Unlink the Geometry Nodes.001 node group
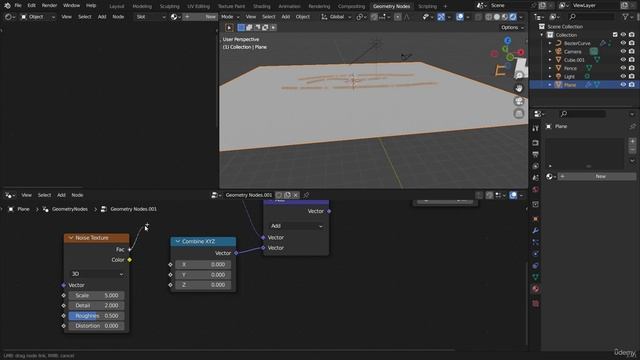Screen dimensions: 640x360 coord(296,195)
